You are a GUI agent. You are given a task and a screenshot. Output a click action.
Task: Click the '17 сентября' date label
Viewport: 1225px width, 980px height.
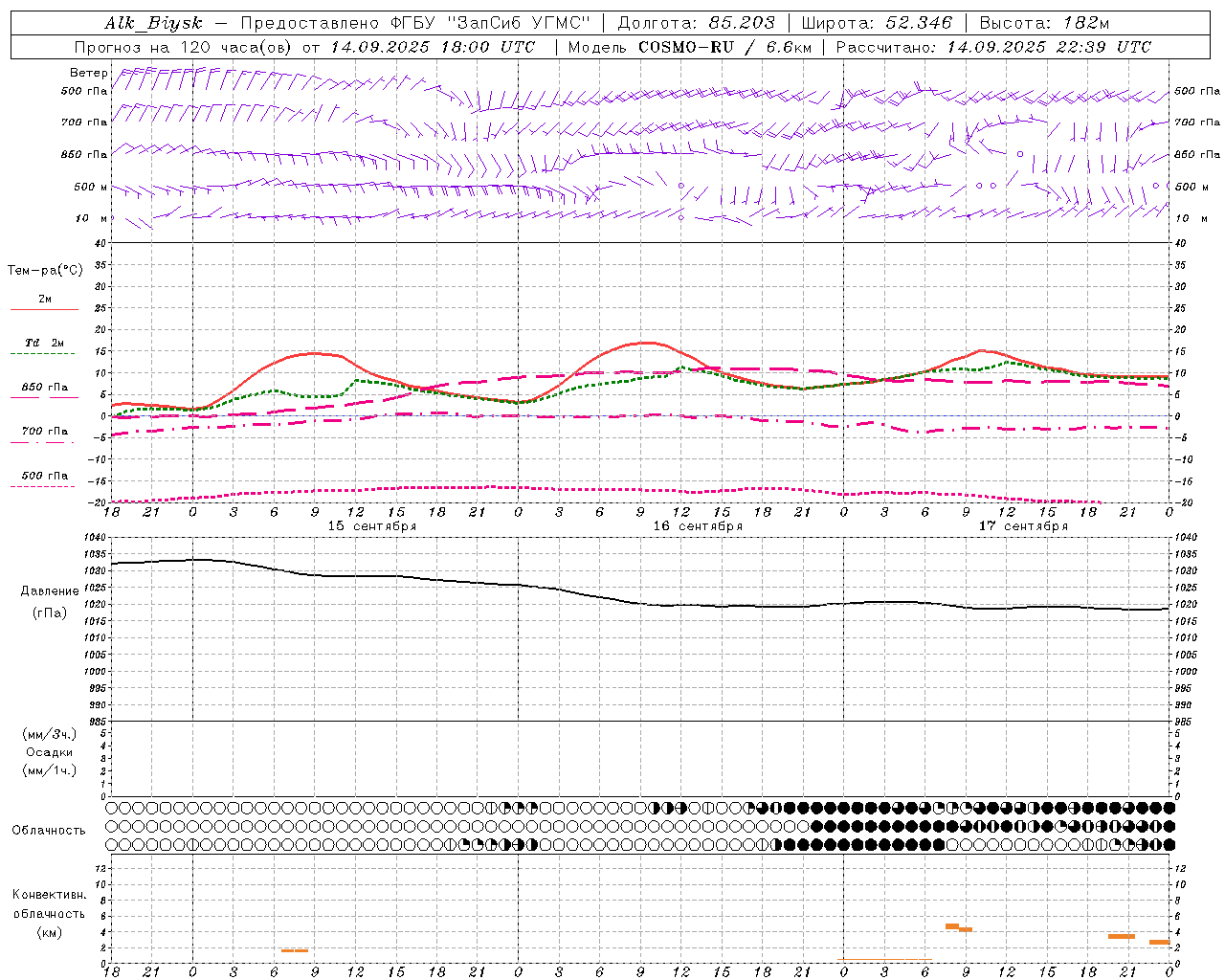1023,526
